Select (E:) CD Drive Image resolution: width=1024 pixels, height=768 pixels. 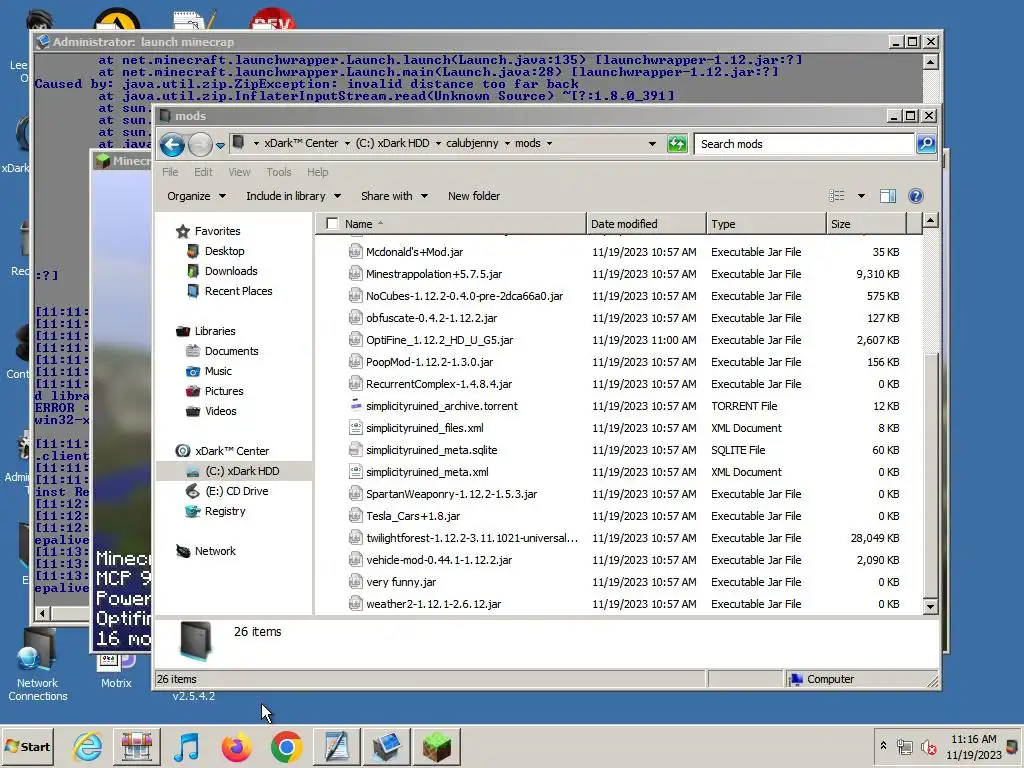236,491
